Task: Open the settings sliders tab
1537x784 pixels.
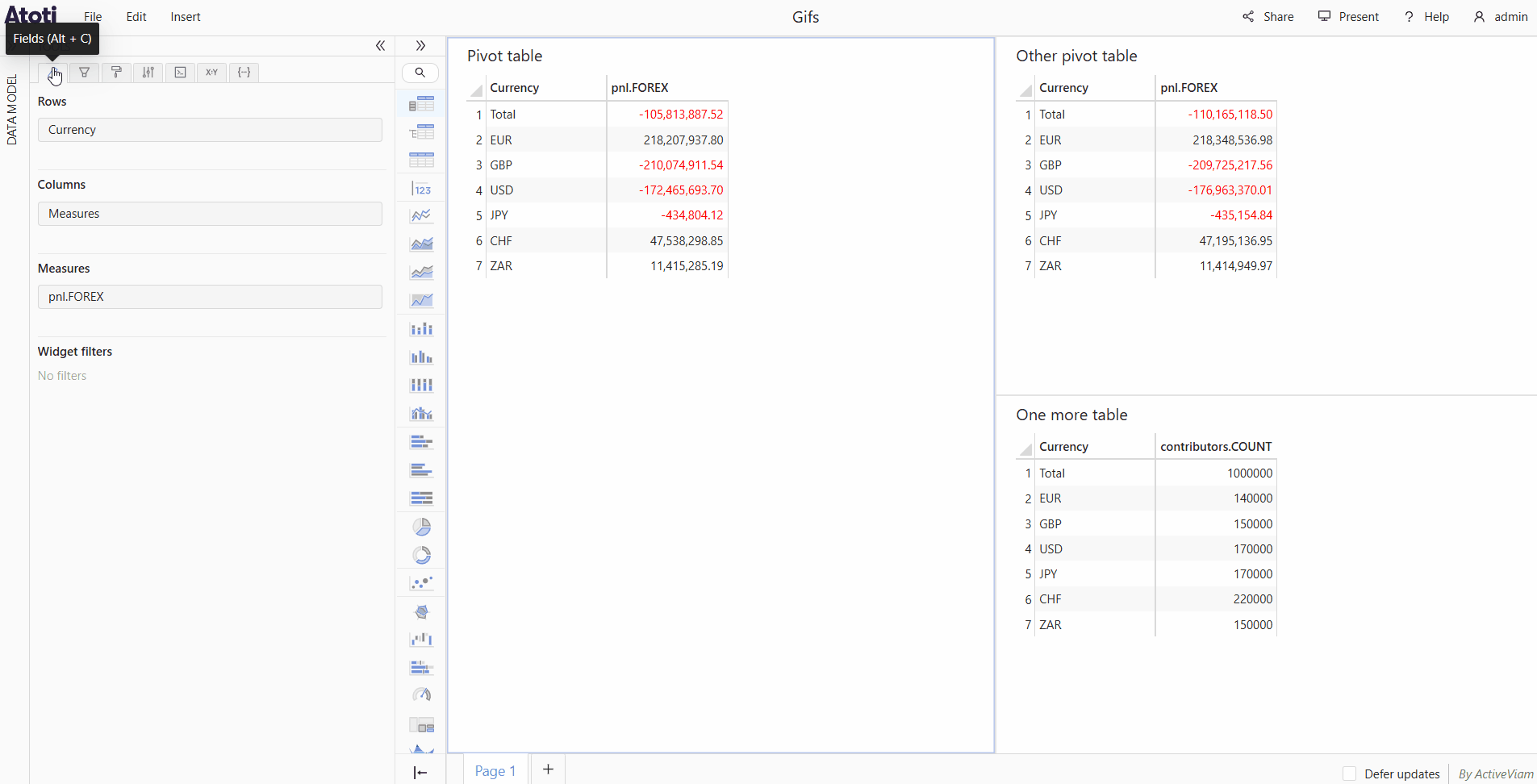Action: point(148,73)
